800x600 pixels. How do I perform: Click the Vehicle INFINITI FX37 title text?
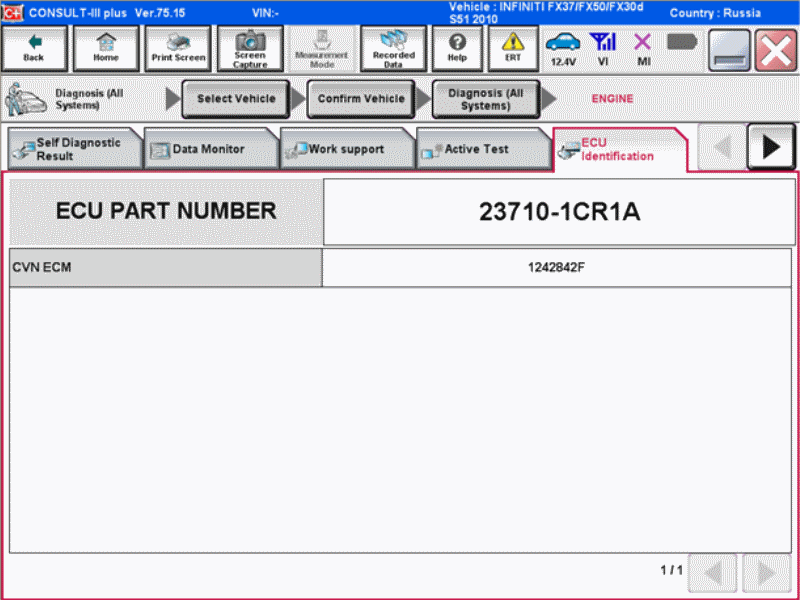546,13
